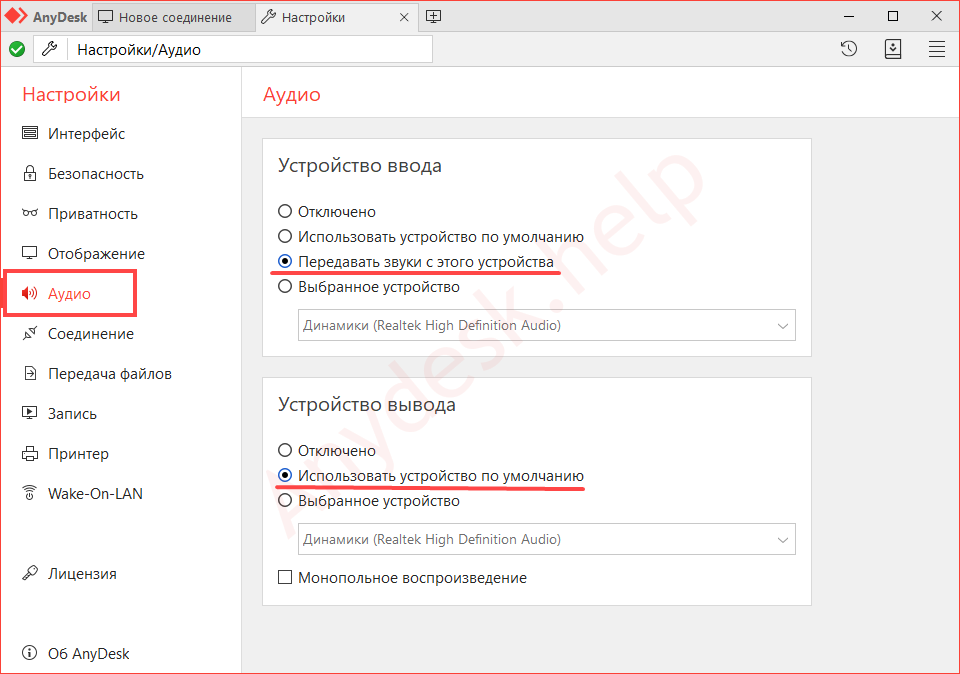Click the green connection status icon
Screen dimensions: 960x674
tap(17, 49)
